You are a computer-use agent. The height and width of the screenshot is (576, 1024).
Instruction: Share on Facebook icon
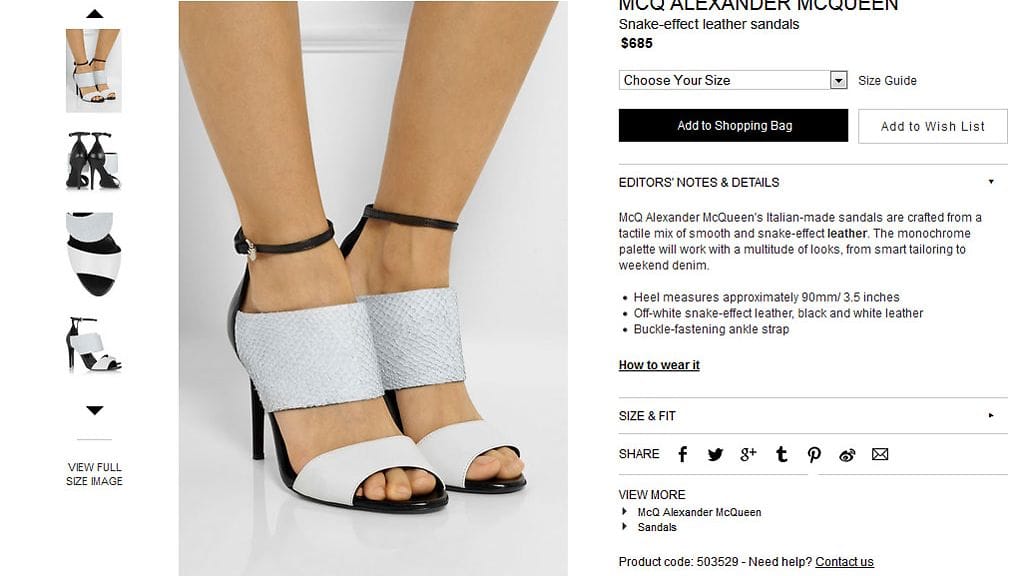coord(682,455)
